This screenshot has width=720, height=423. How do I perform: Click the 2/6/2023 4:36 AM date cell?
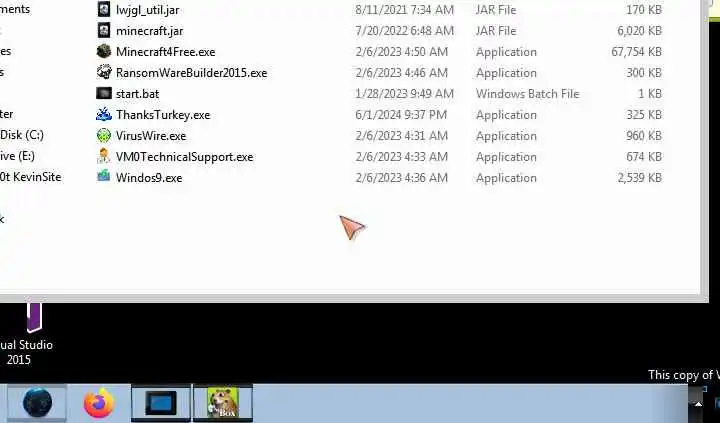tap(401, 178)
